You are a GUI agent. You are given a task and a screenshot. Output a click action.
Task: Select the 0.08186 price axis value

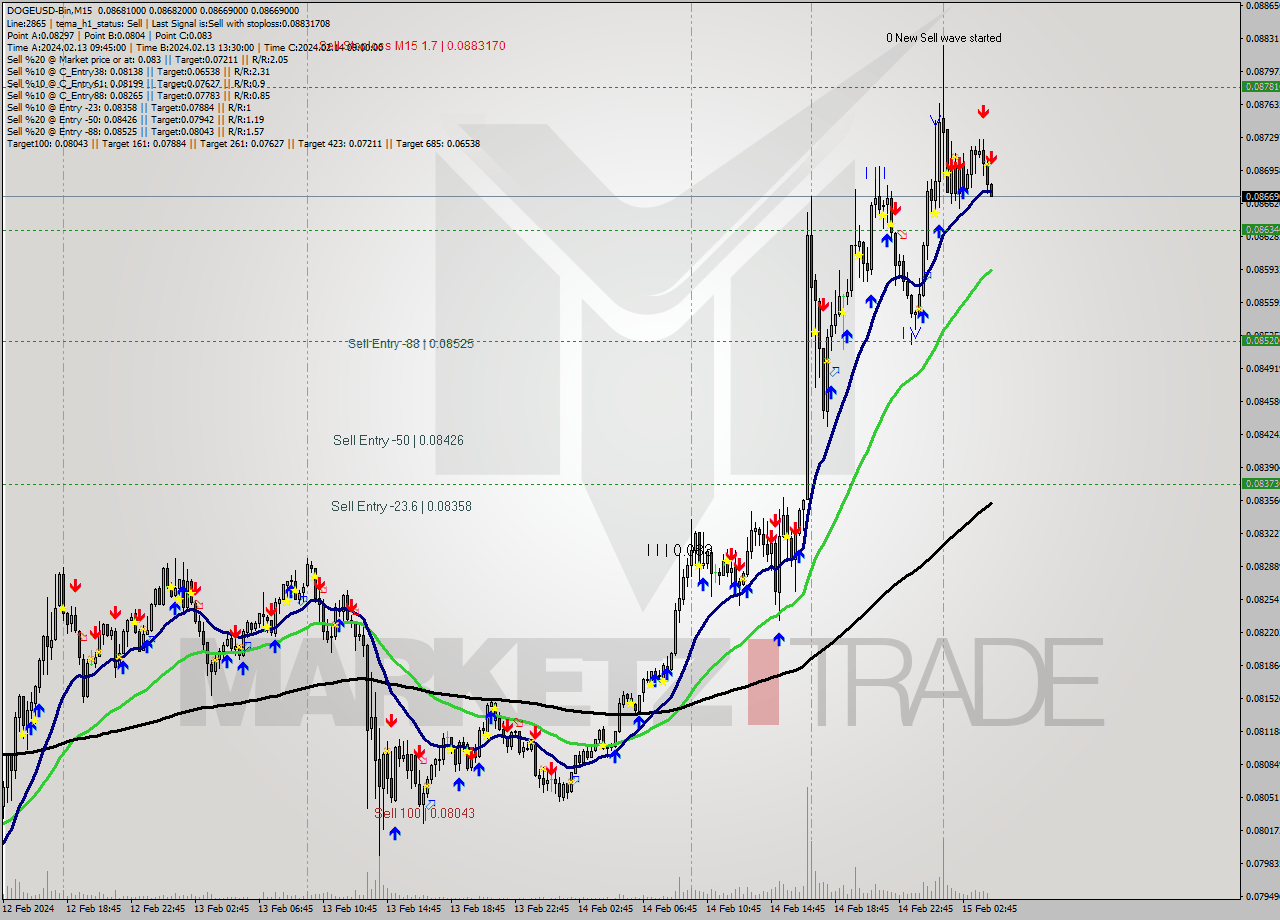pos(1262,665)
